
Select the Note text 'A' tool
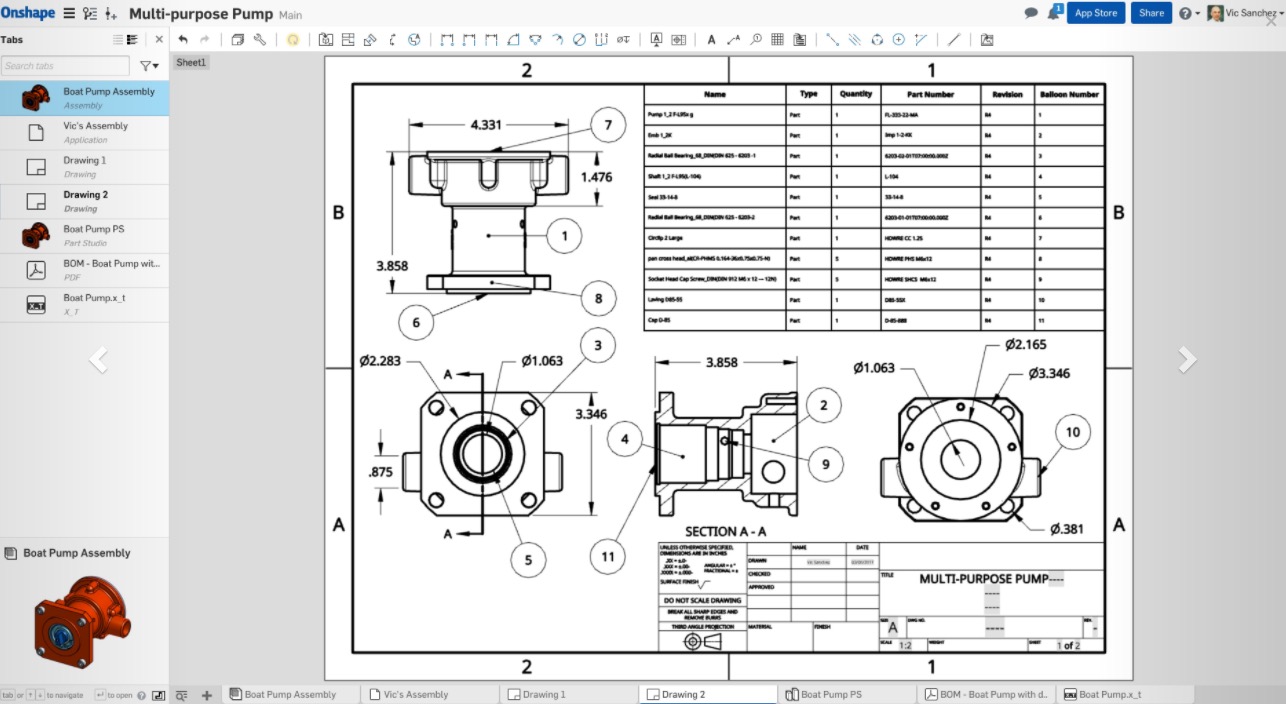point(711,40)
